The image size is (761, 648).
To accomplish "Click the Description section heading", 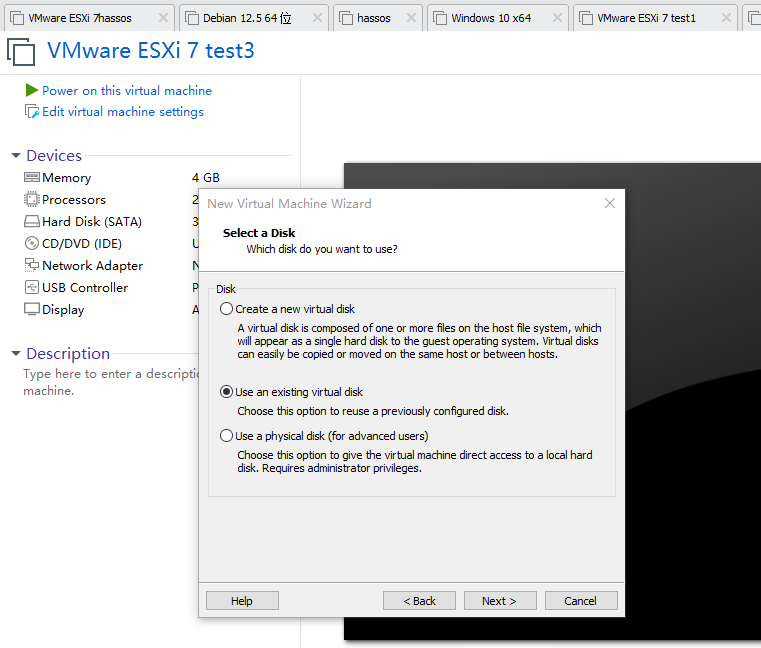I will (68, 354).
